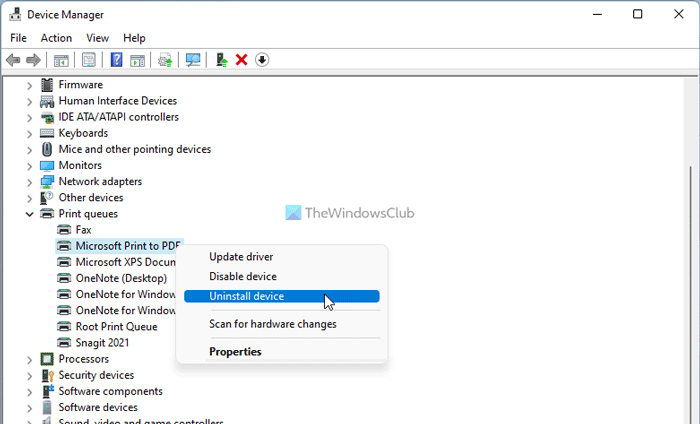Click the Forward arrow toolbar icon

pos(33,60)
